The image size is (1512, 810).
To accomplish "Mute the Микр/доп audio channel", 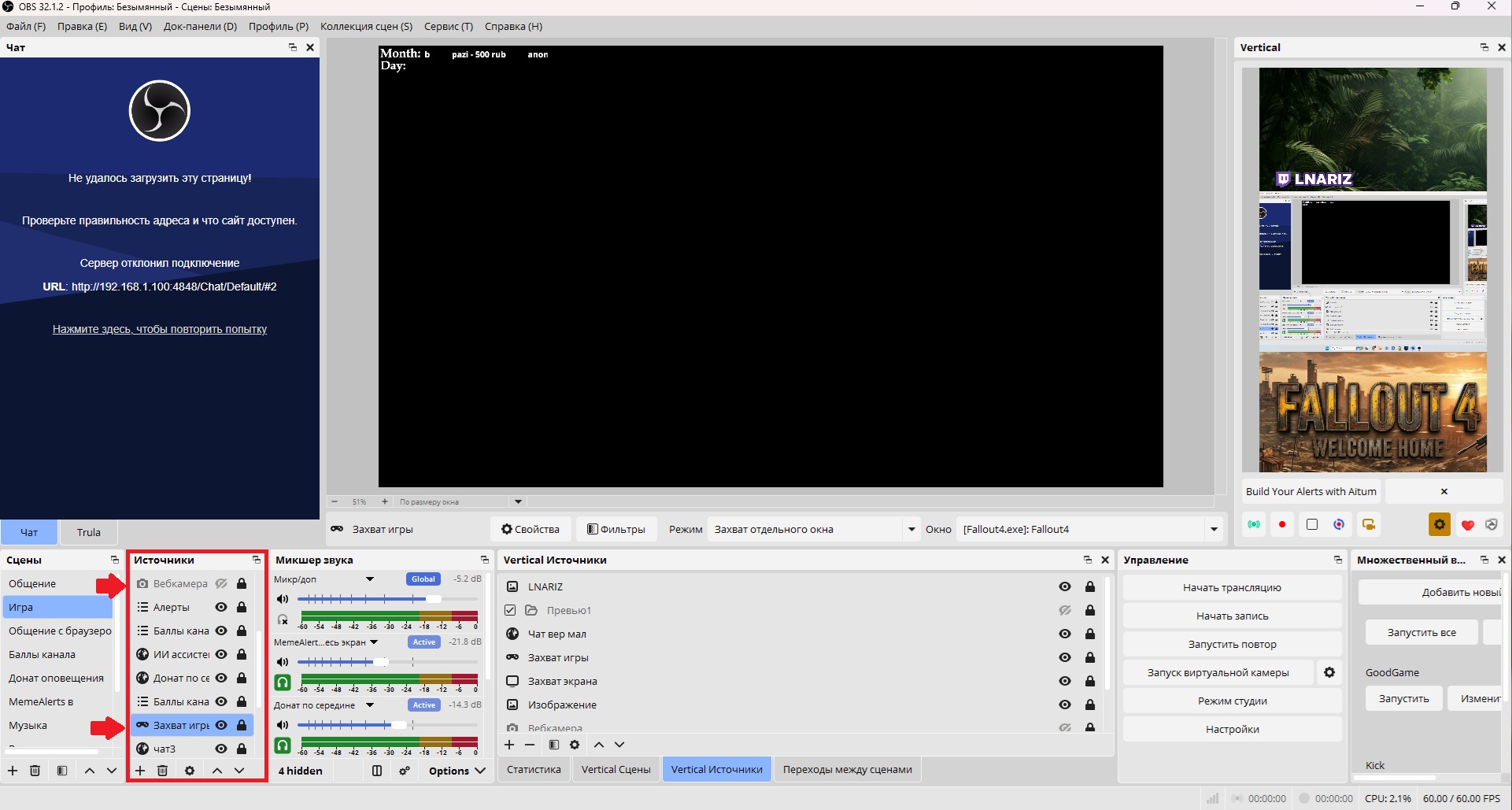I will click(x=283, y=599).
